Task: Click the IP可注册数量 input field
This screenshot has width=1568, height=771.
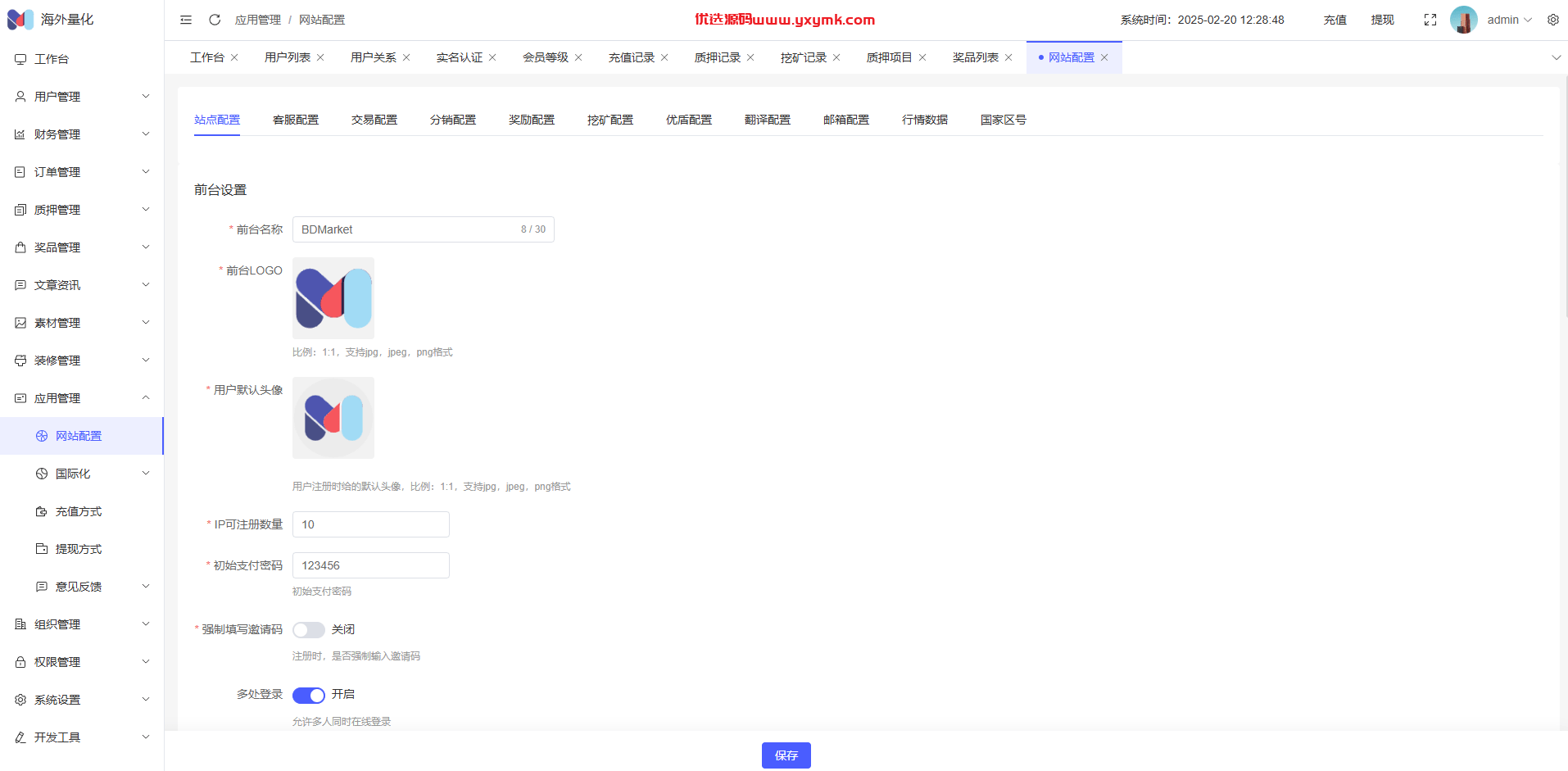Action: pos(371,524)
